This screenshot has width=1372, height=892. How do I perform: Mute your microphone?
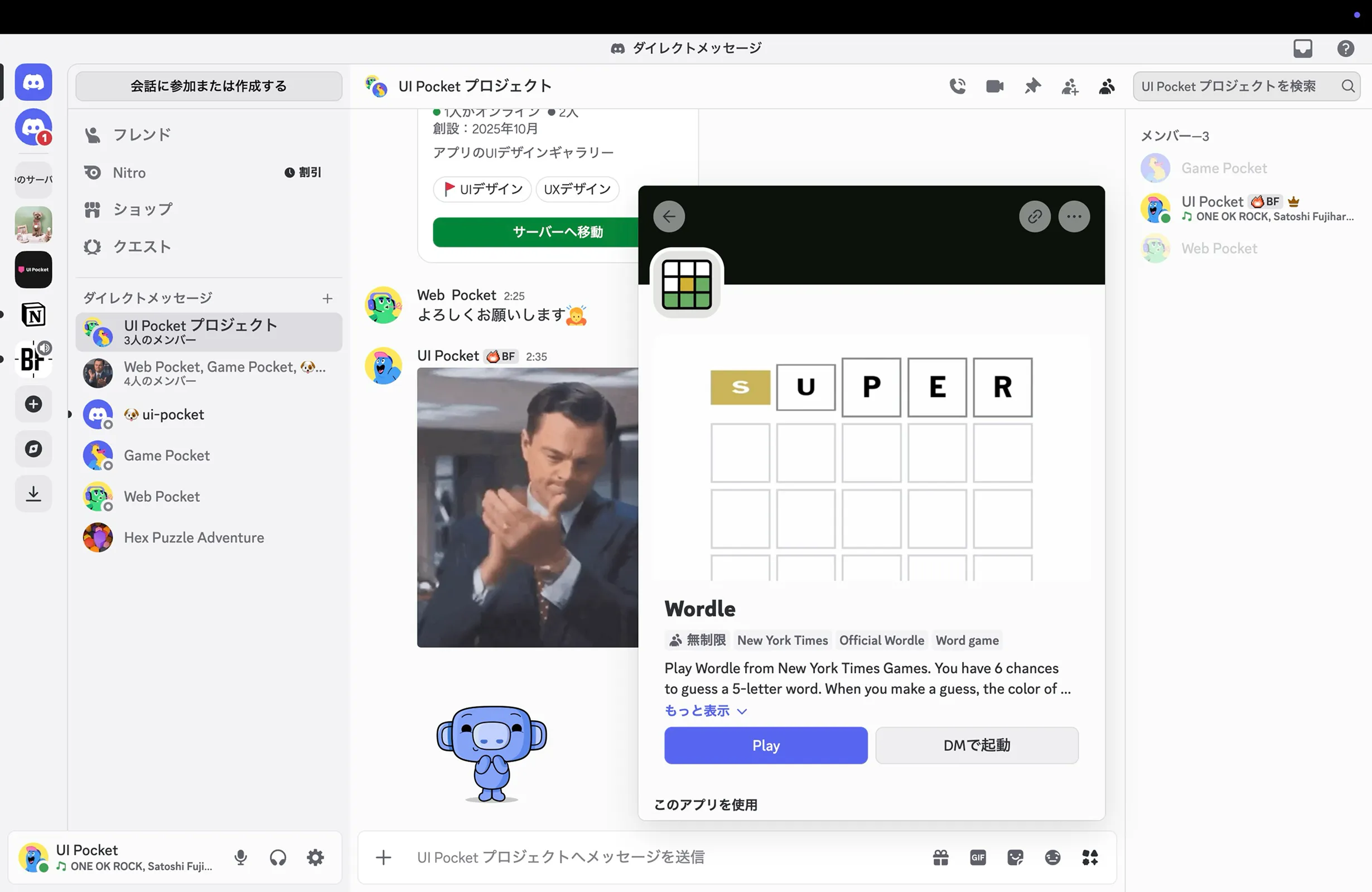pyautogui.click(x=241, y=857)
